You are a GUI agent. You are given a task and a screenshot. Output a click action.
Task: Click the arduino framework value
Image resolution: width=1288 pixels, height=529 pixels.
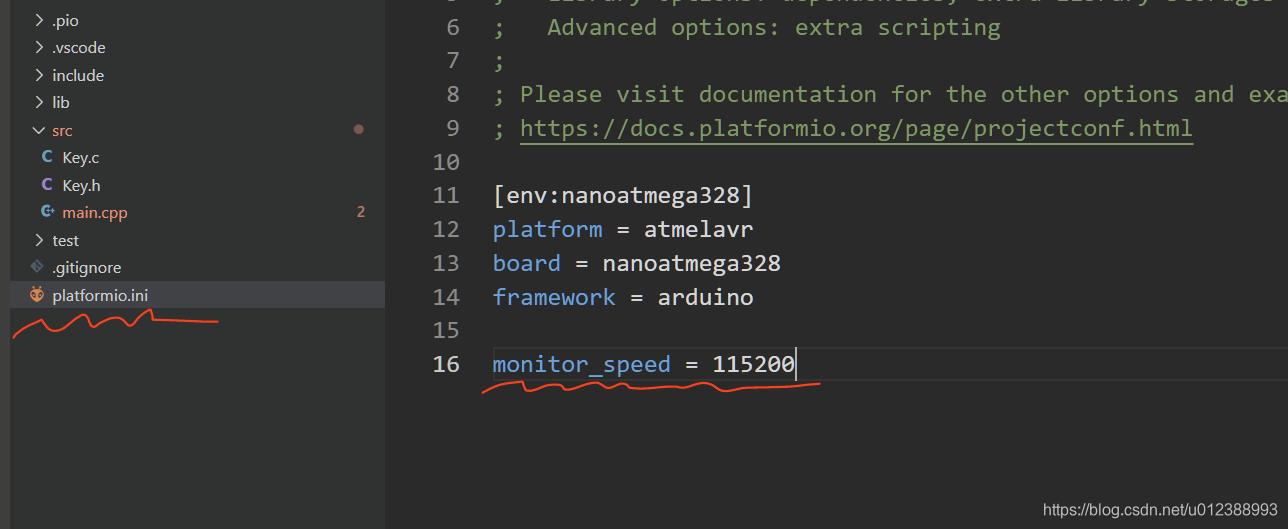[705, 297]
